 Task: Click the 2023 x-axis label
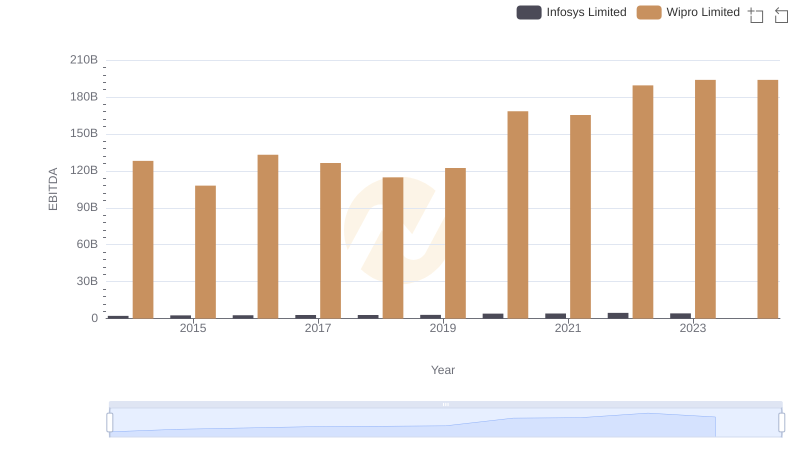point(693,328)
